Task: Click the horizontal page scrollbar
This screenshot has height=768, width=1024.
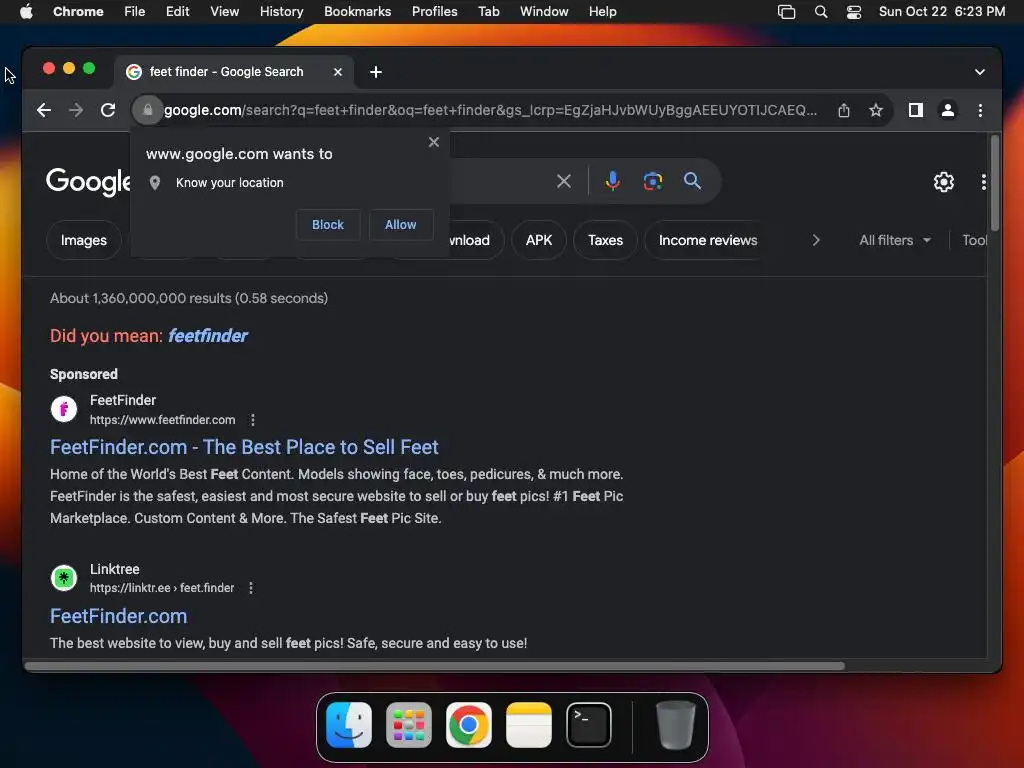Action: click(435, 666)
